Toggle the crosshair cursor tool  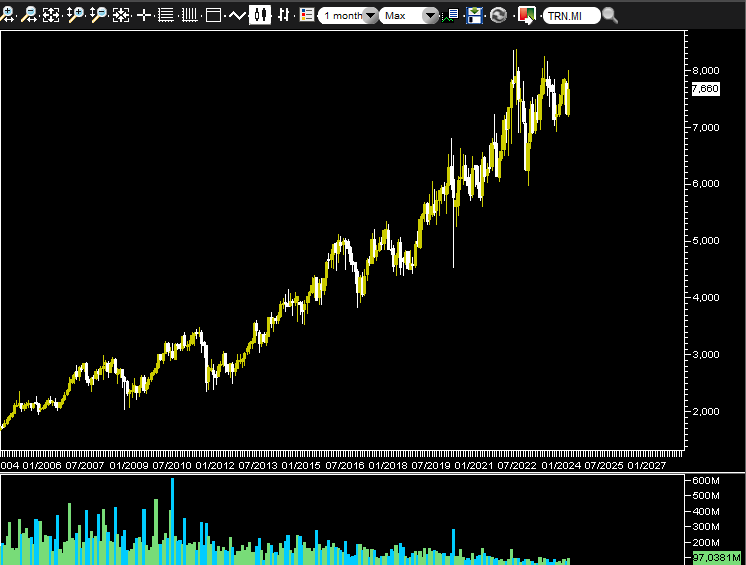(144, 15)
